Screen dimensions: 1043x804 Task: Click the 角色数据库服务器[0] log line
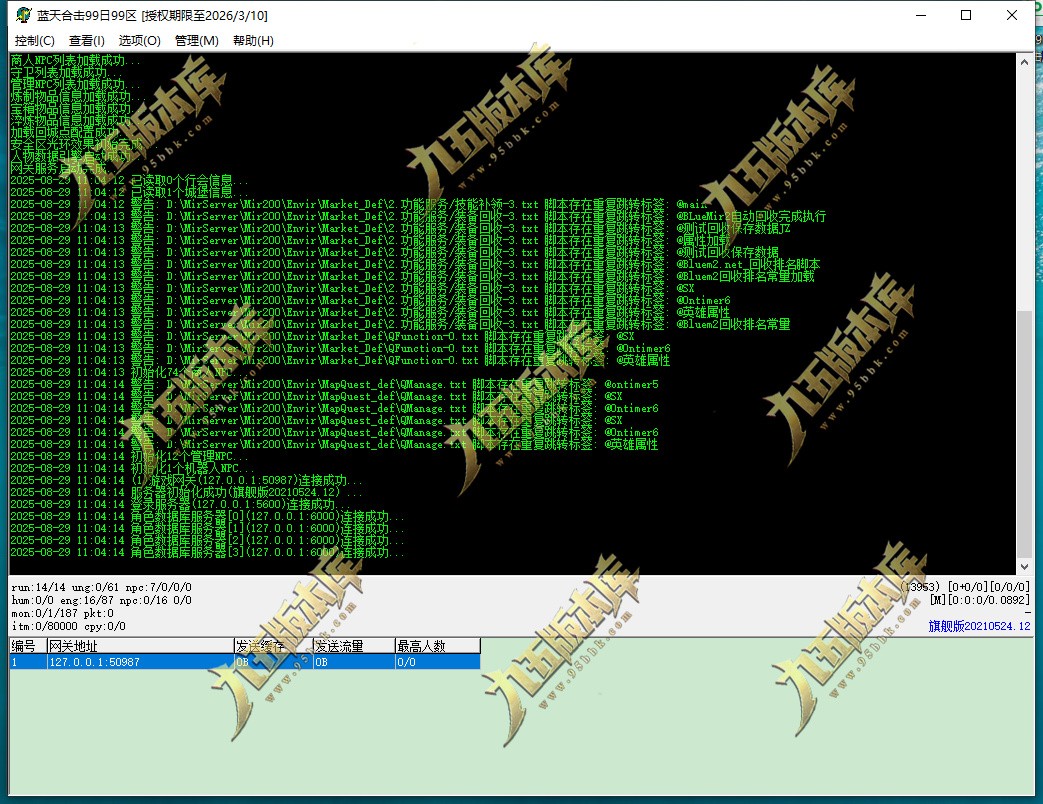coord(207,516)
